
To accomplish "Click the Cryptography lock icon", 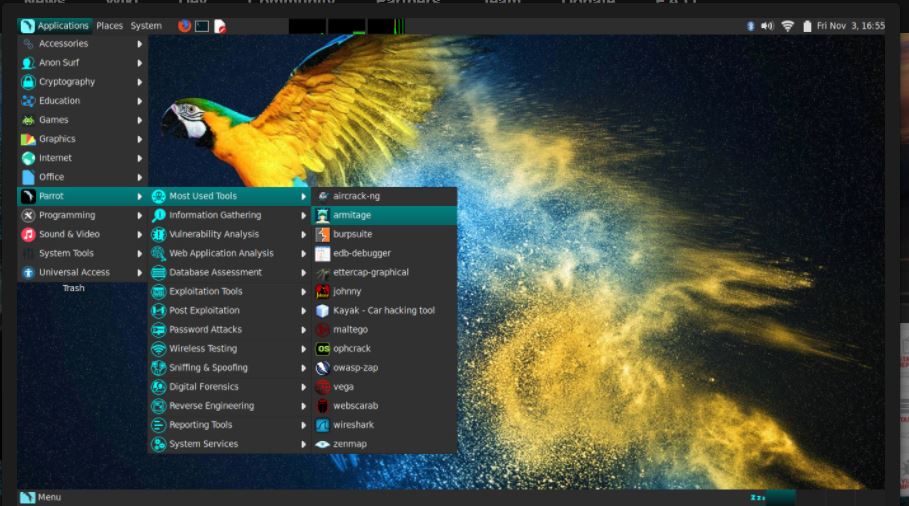I will (28, 82).
